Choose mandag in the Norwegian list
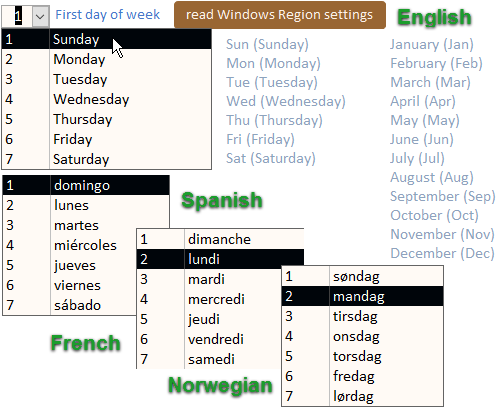The width and height of the screenshot is (504, 408). [x=362, y=296]
